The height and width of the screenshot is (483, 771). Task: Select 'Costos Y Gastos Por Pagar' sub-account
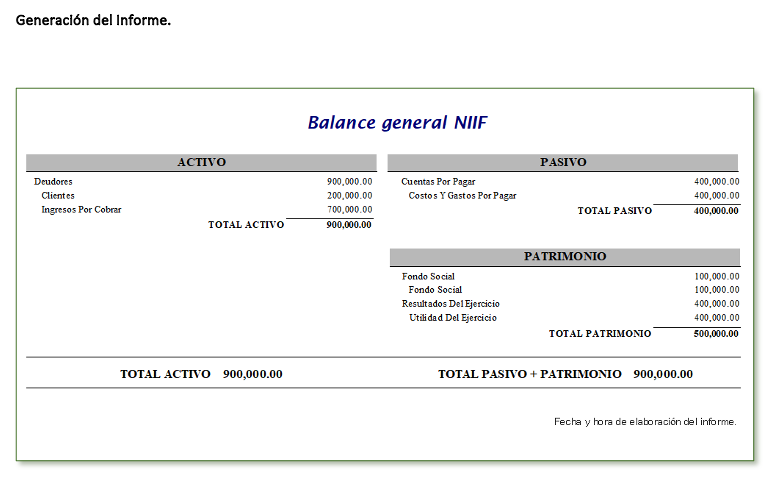[462, 196]
